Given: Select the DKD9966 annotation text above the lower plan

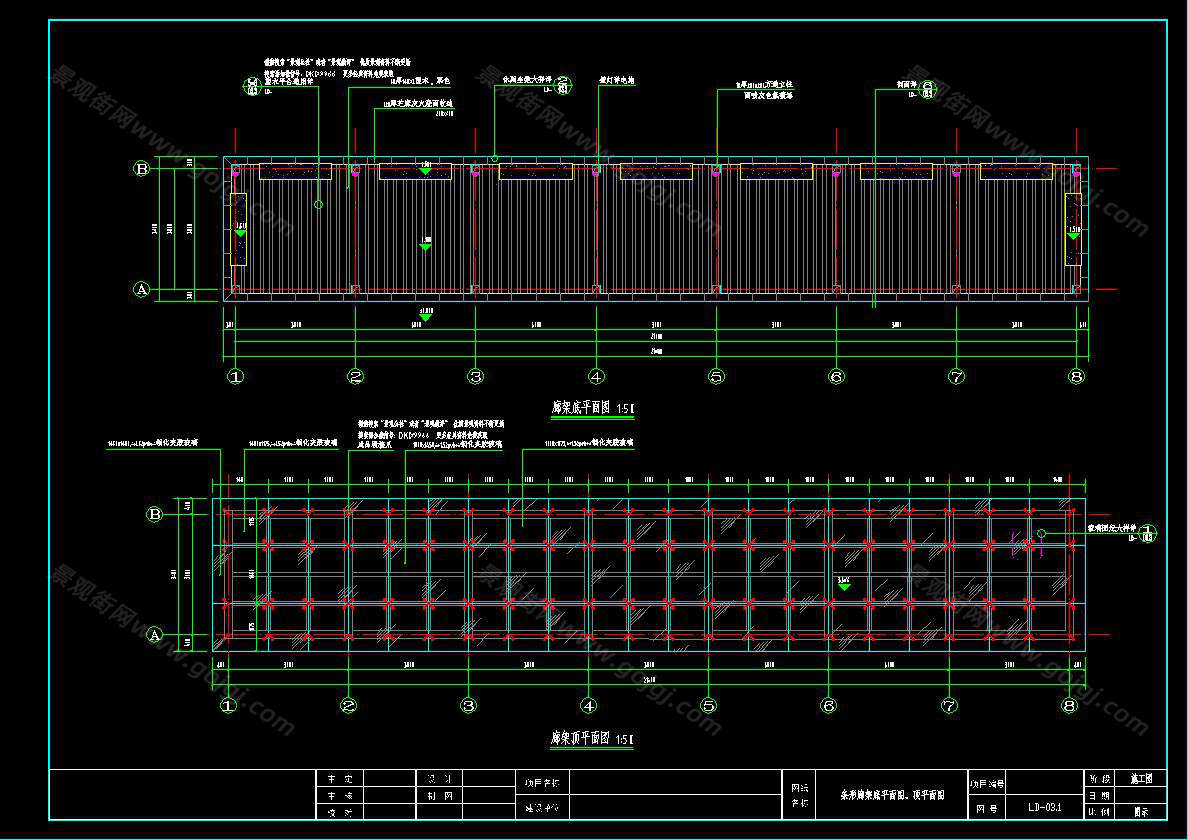Looking at the screenshot, I should click(x=420, y=436).
